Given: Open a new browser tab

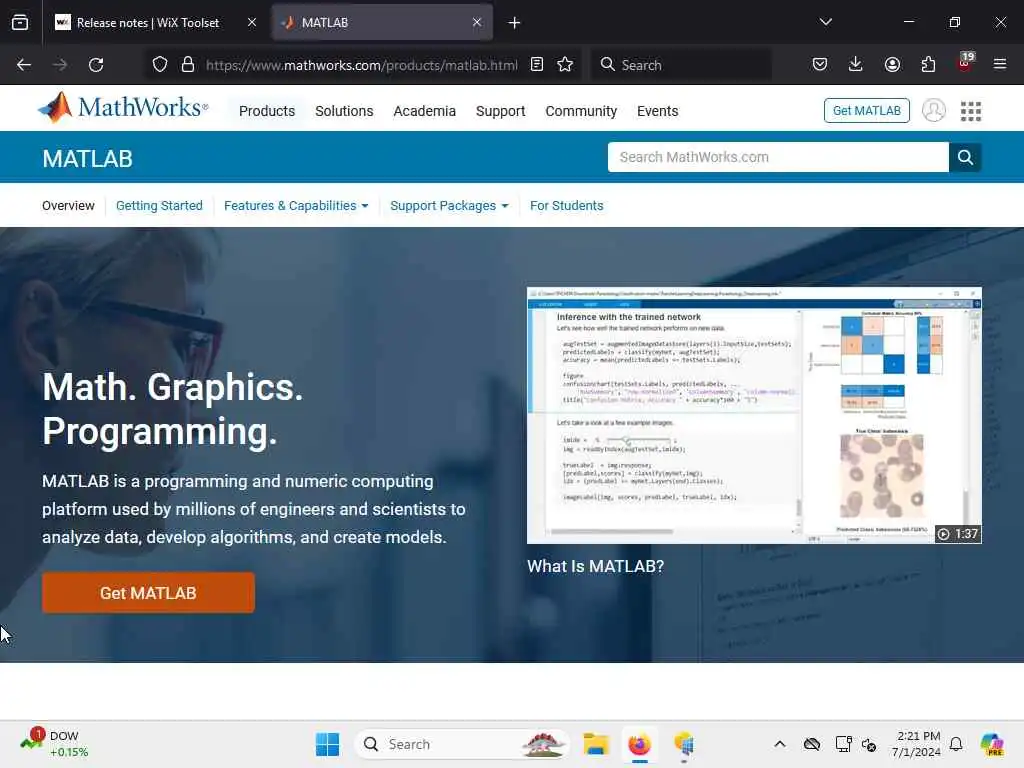Looking at the screenshot, I should click(515, 23).
